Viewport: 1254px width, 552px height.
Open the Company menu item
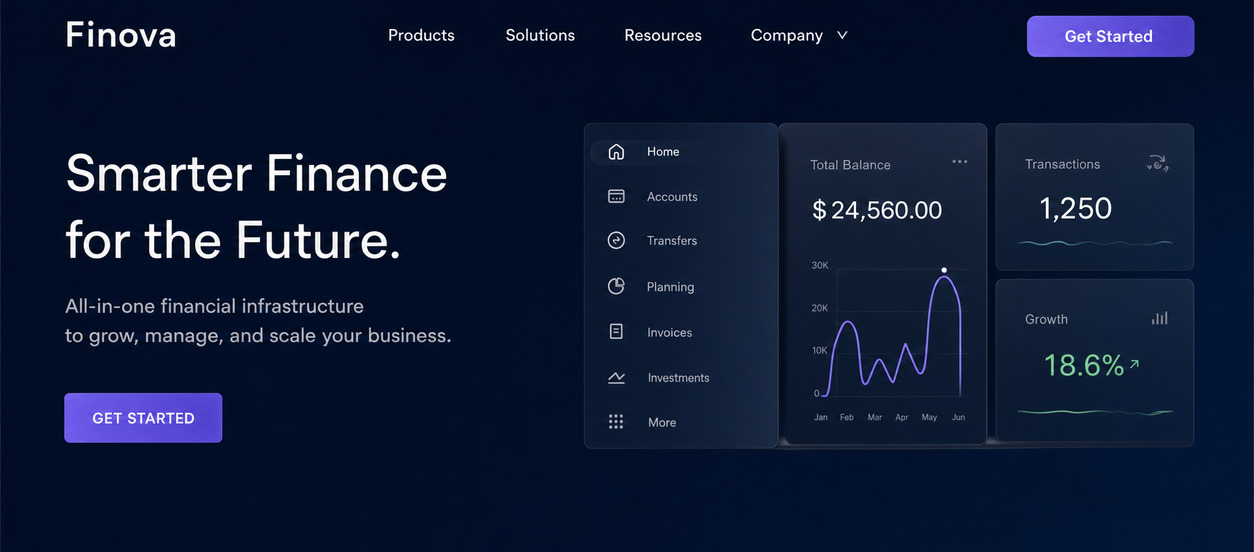[x=787, y=35]
